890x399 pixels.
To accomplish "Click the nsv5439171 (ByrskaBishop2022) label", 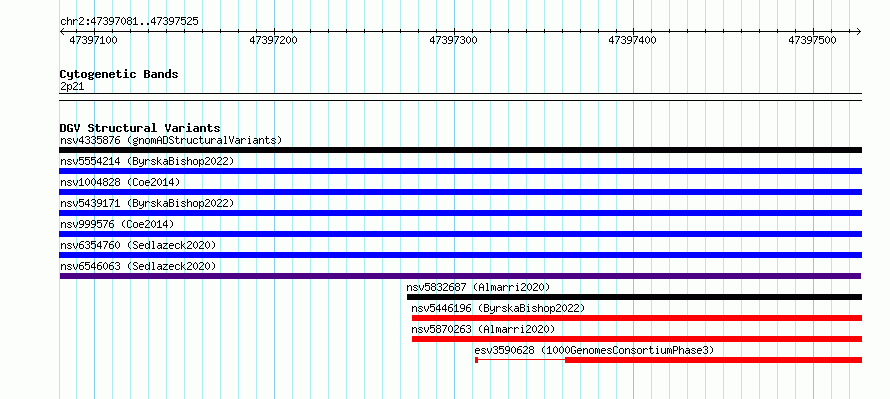I will click(147, 203).
